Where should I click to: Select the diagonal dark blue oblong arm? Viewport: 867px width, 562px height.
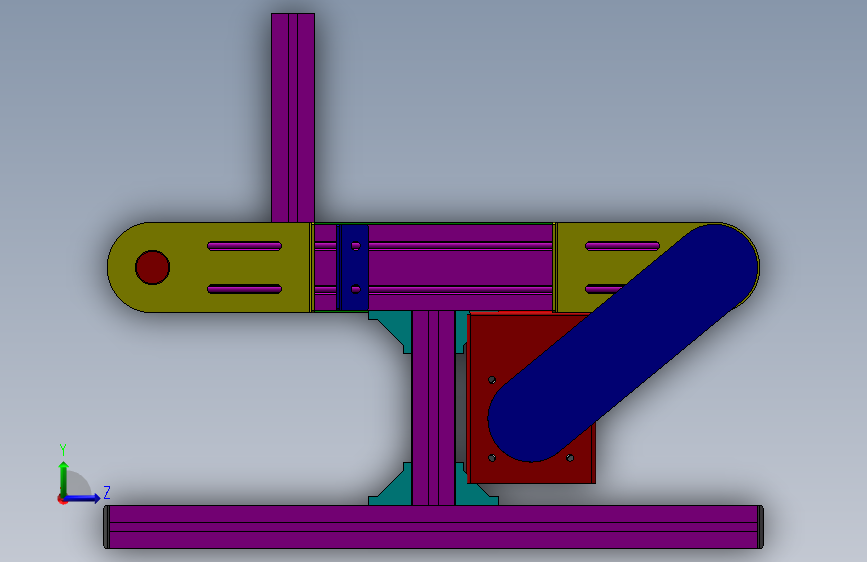623,343
